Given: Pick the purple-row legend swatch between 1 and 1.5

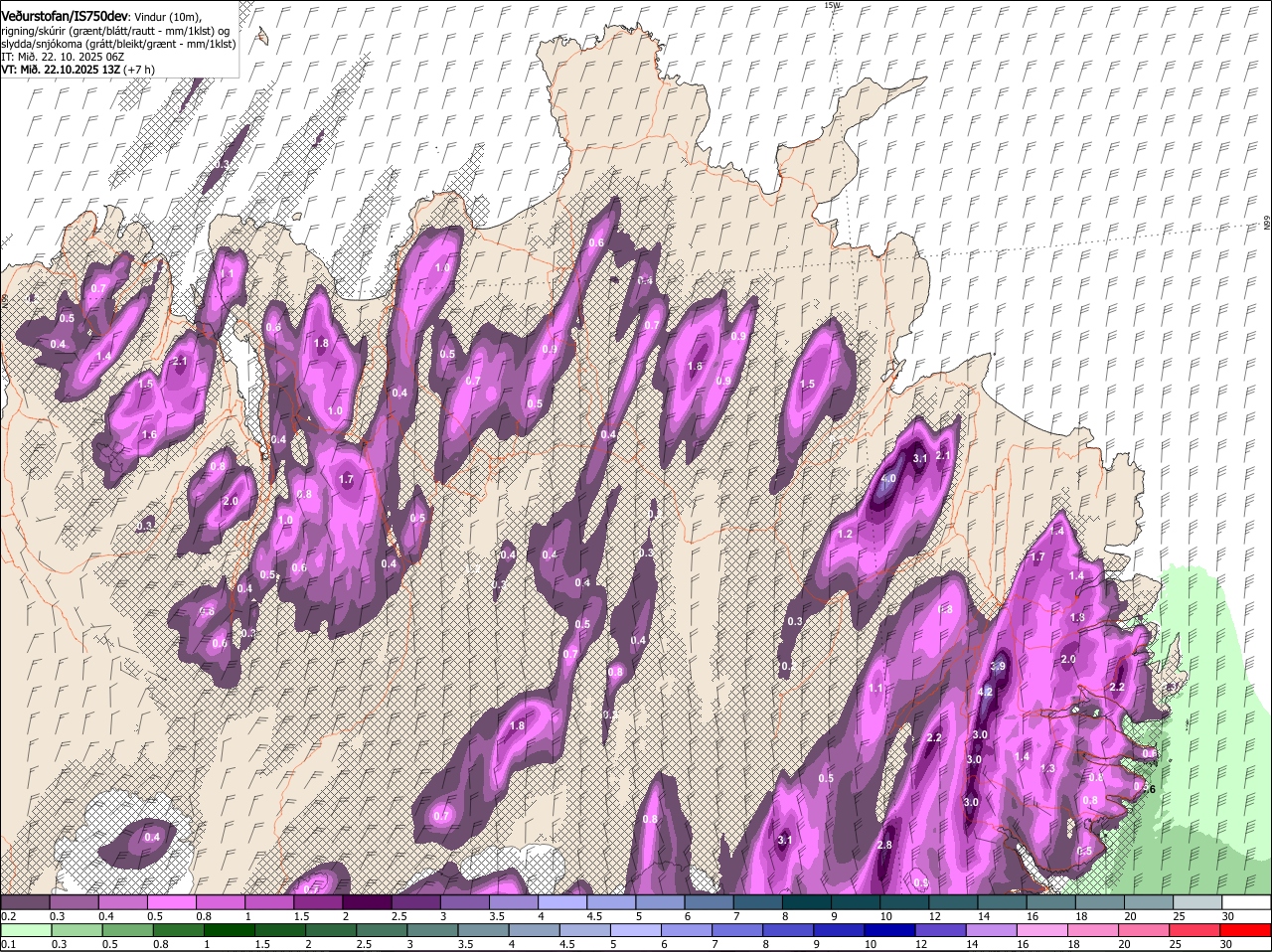Looking at the screenshot, I should coord(269,902).
